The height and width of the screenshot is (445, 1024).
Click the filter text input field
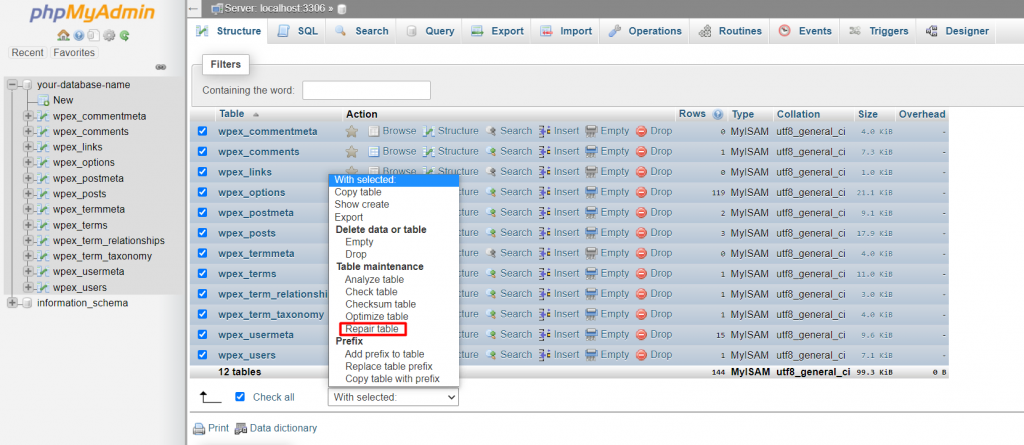tap(366, 90)
